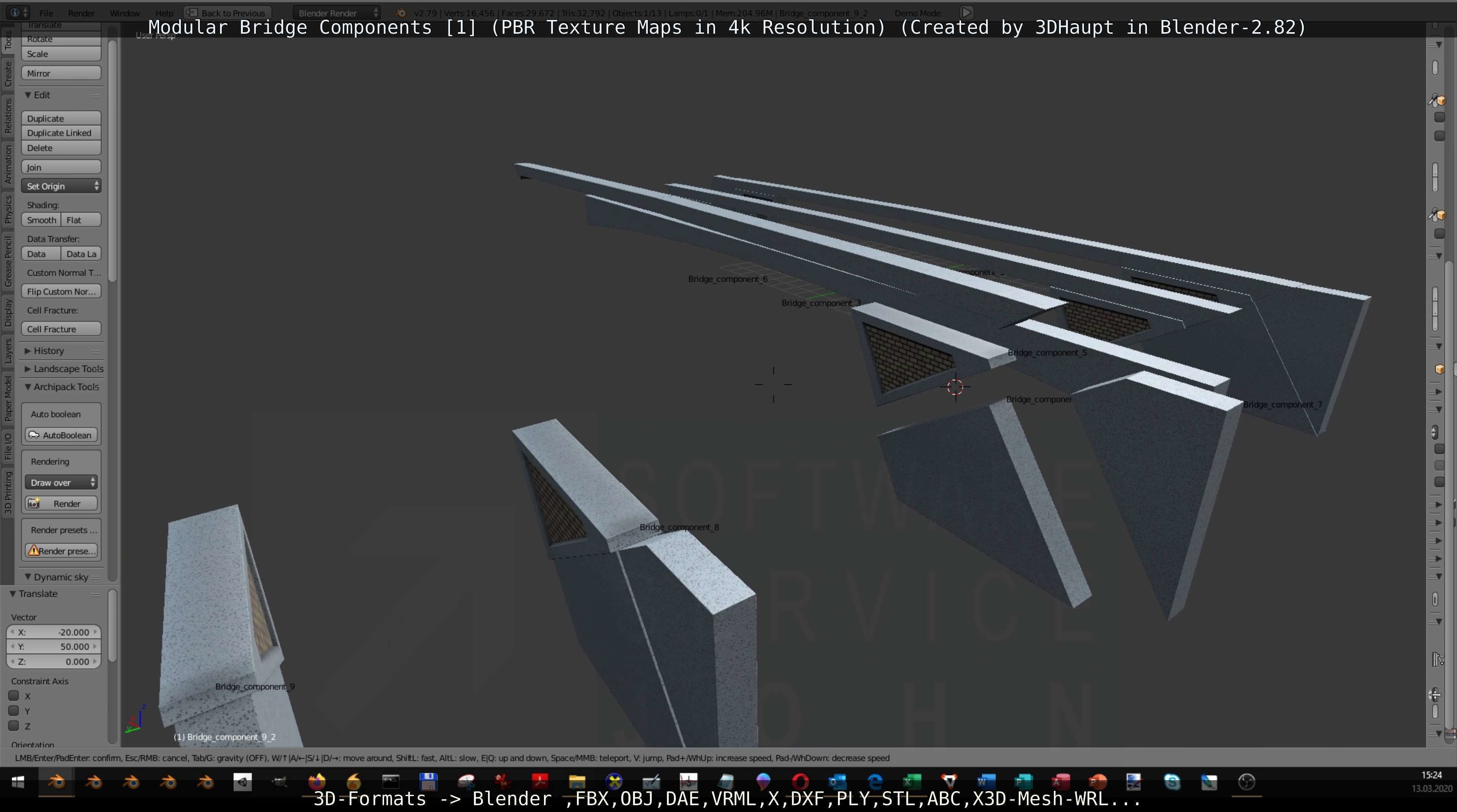The height and width of the screenshot is (812, 1457).
Task: Click the blue floppy disk taskbar icon
Action: pyautogui.click(x=428, y=782)
